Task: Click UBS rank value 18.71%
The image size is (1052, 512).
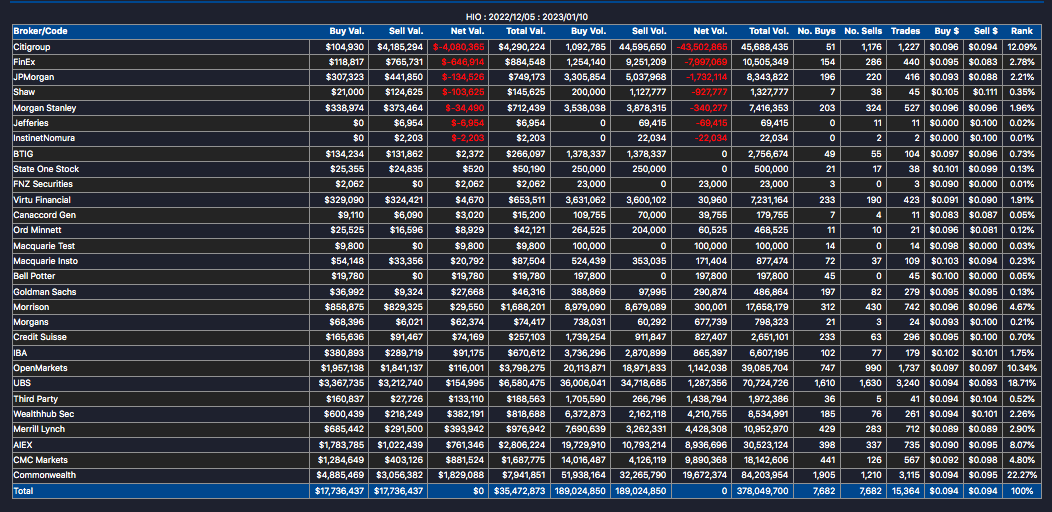Action: pos(1022,382)
